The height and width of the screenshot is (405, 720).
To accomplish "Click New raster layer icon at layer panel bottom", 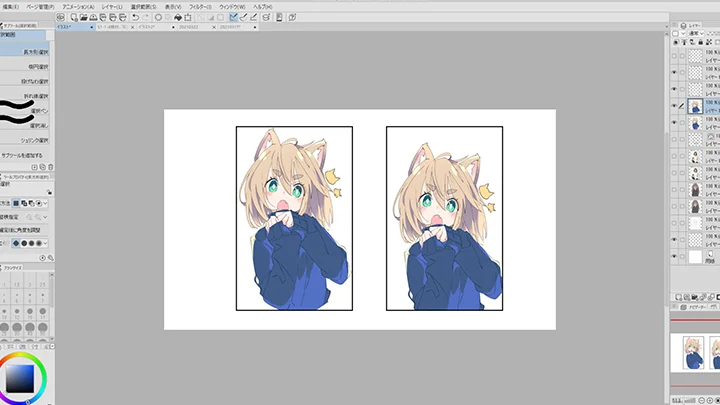I will coord(678,298).
